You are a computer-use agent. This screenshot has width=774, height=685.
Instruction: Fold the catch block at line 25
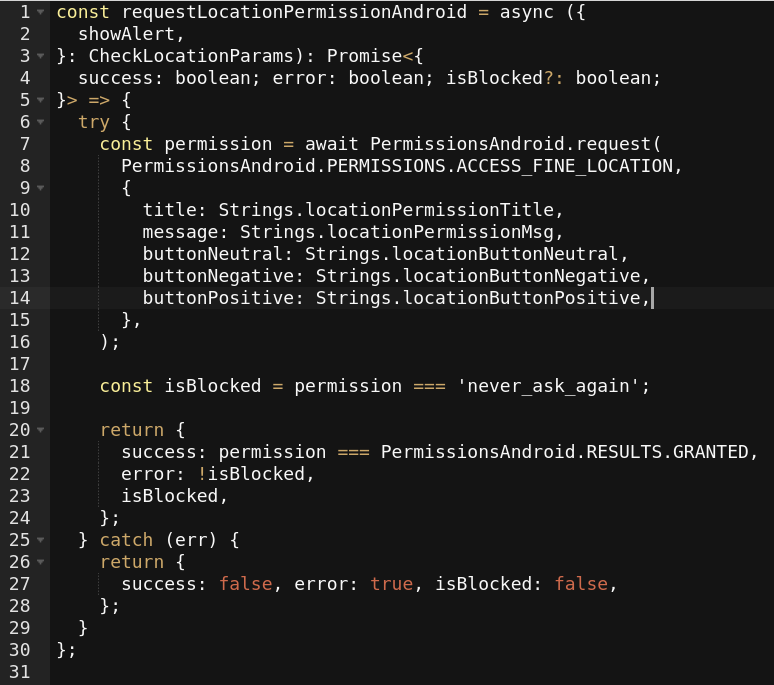(x=40, y=540)
